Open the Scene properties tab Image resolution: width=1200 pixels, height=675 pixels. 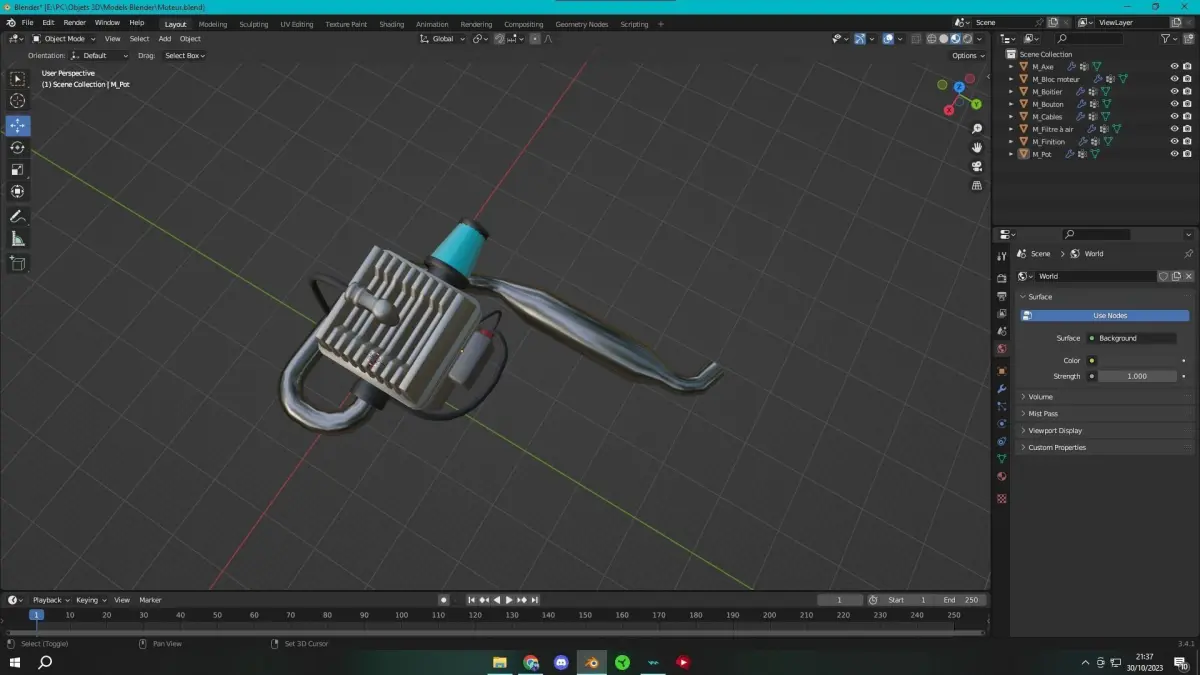(1002, 331)
